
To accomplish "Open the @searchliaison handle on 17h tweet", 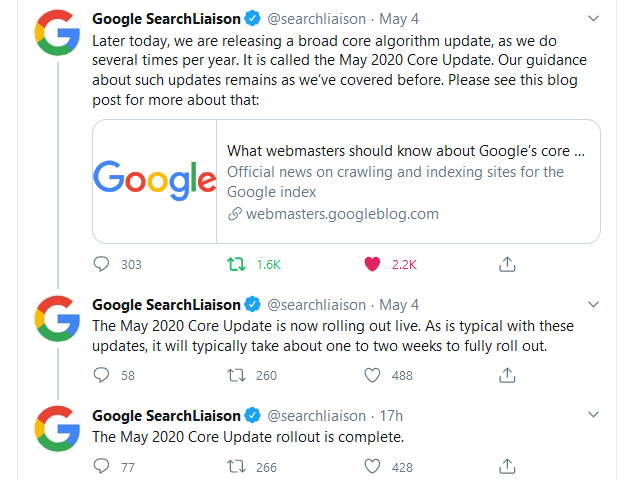I will pyautogui.click(x=316, y=416).
